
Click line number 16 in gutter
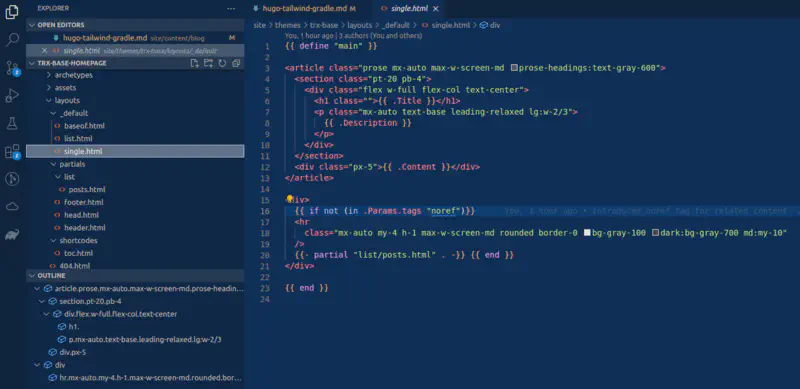[265, 211]
